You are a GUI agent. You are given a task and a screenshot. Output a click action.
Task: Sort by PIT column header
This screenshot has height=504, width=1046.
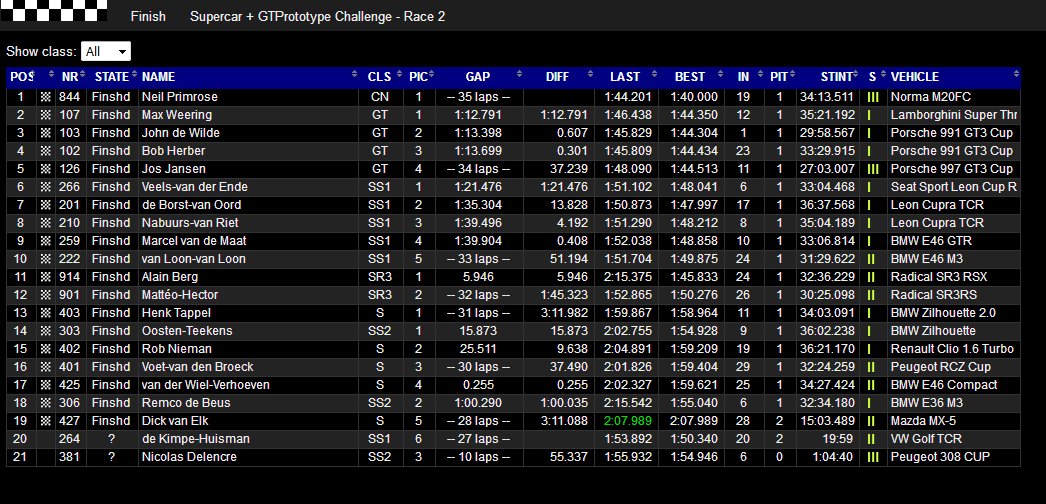[x=779, y=77]
